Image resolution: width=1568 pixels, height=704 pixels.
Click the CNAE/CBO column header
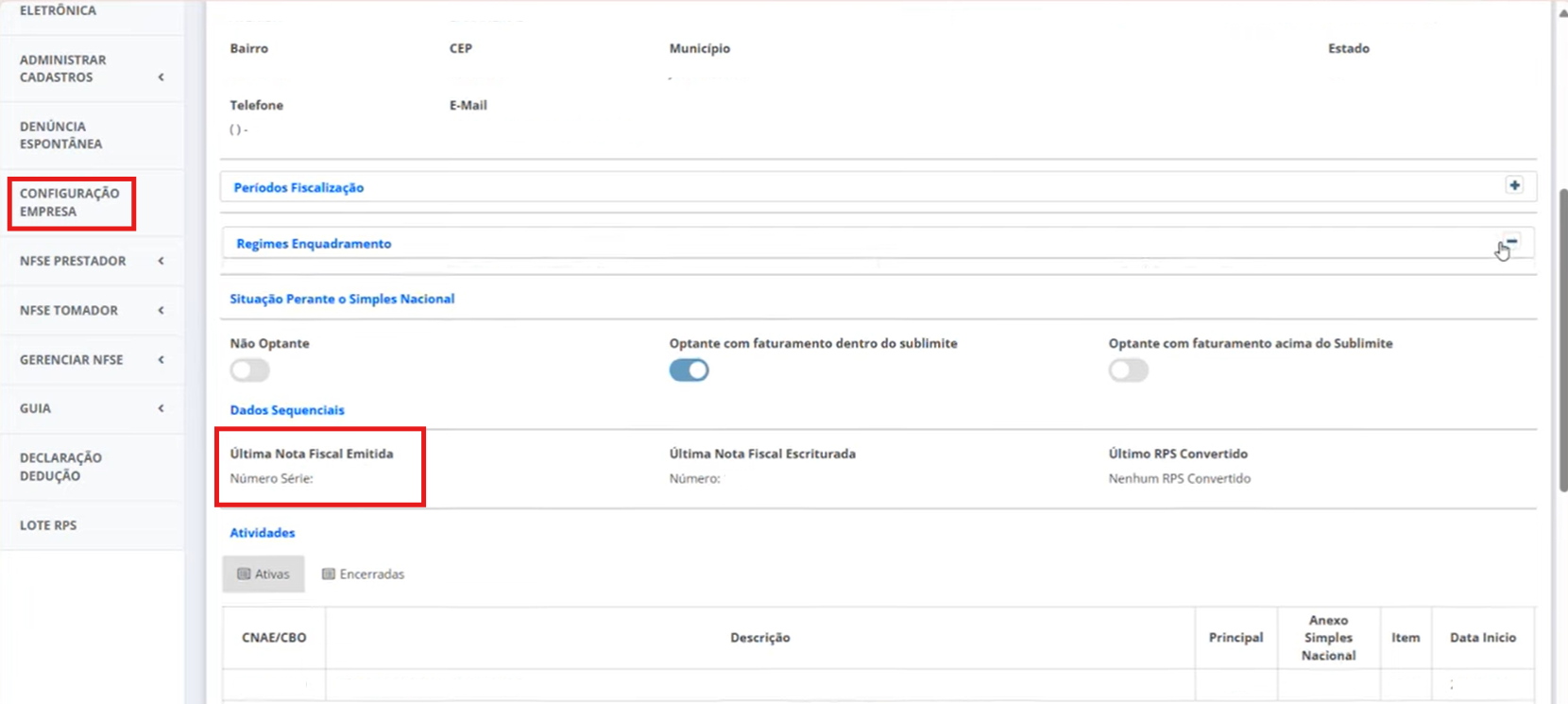click(274, 638)
